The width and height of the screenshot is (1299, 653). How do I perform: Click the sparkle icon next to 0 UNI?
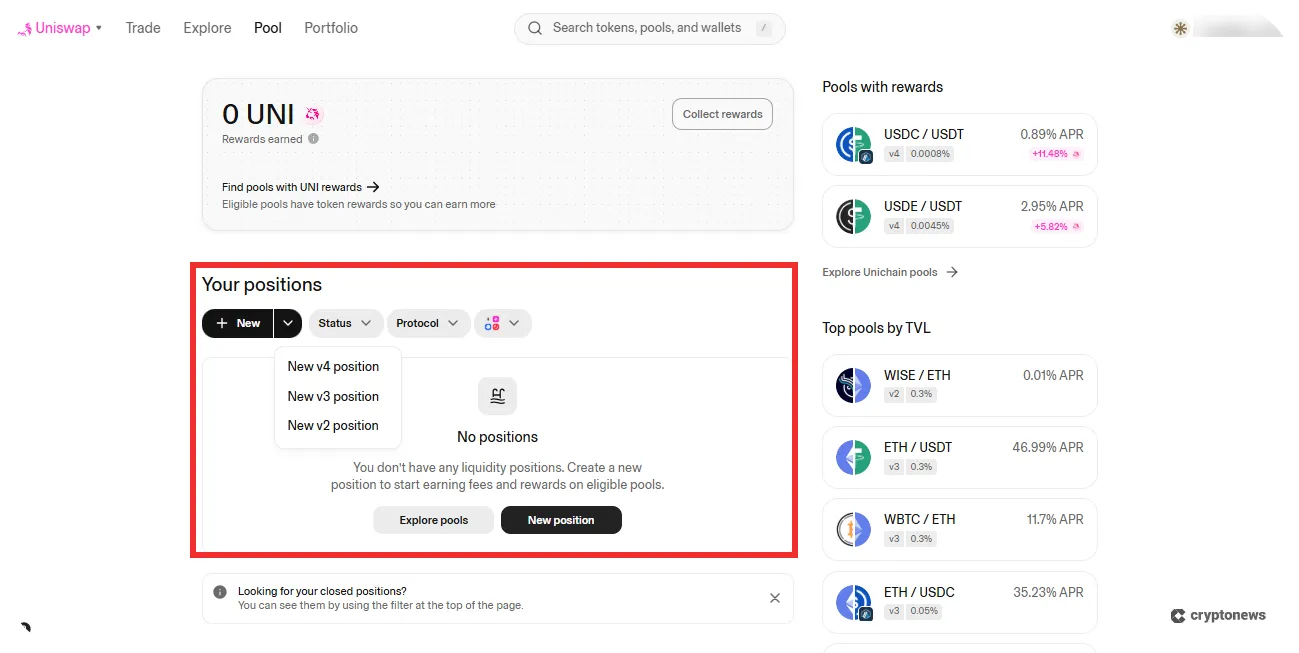(313, 113)
